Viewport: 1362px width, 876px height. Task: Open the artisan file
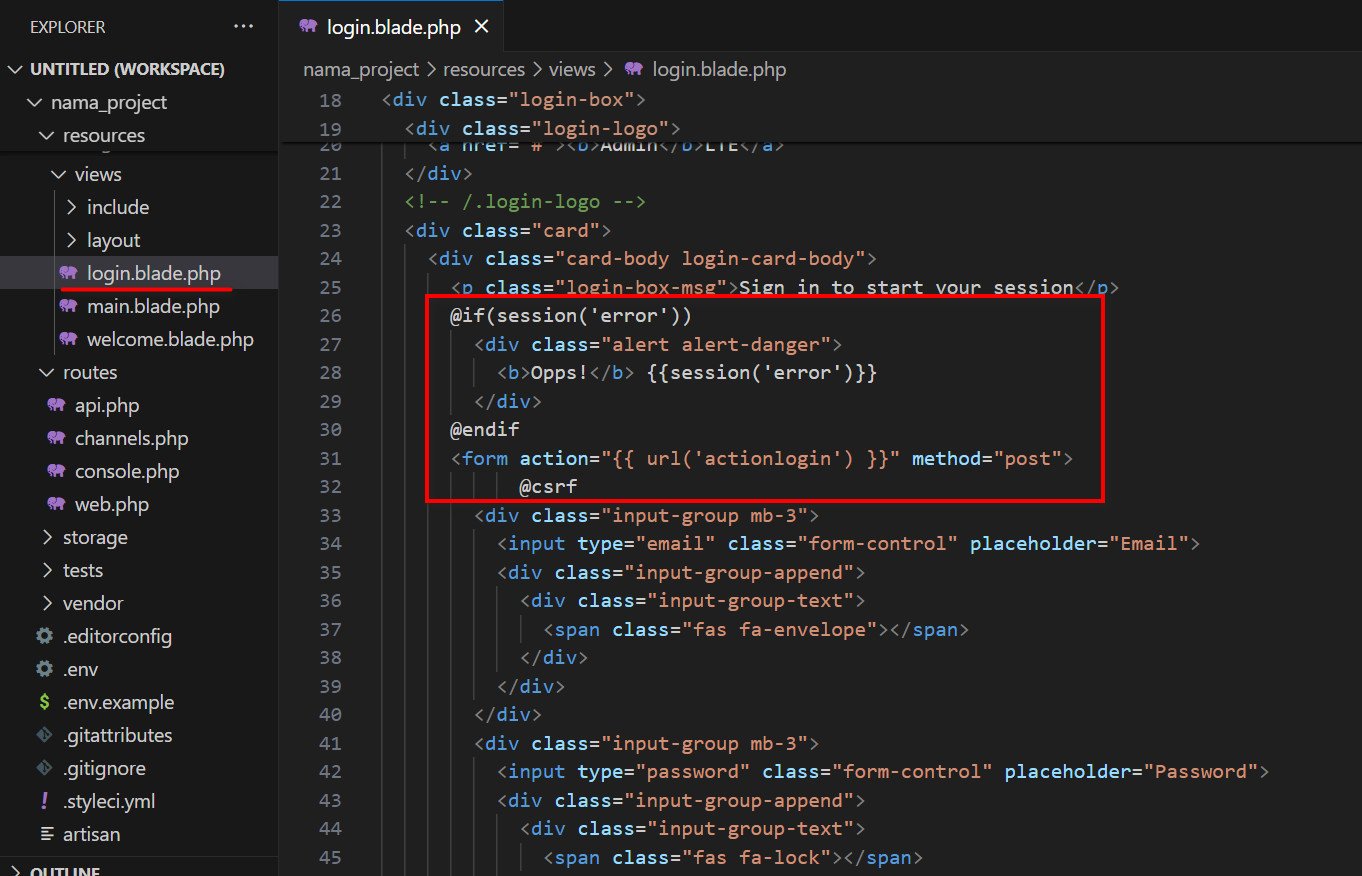coord(139,834)
